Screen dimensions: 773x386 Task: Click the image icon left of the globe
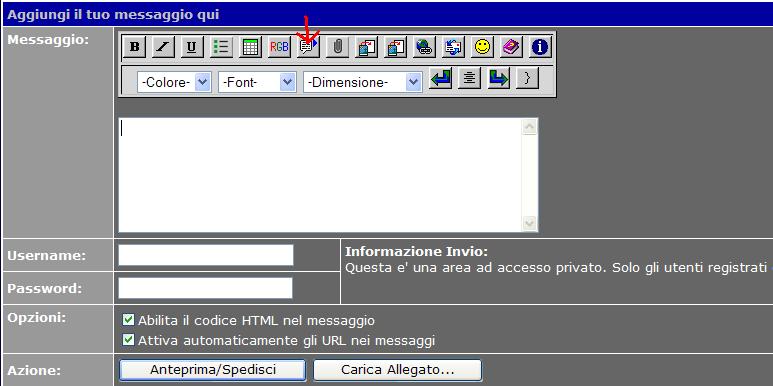point(395,47)
